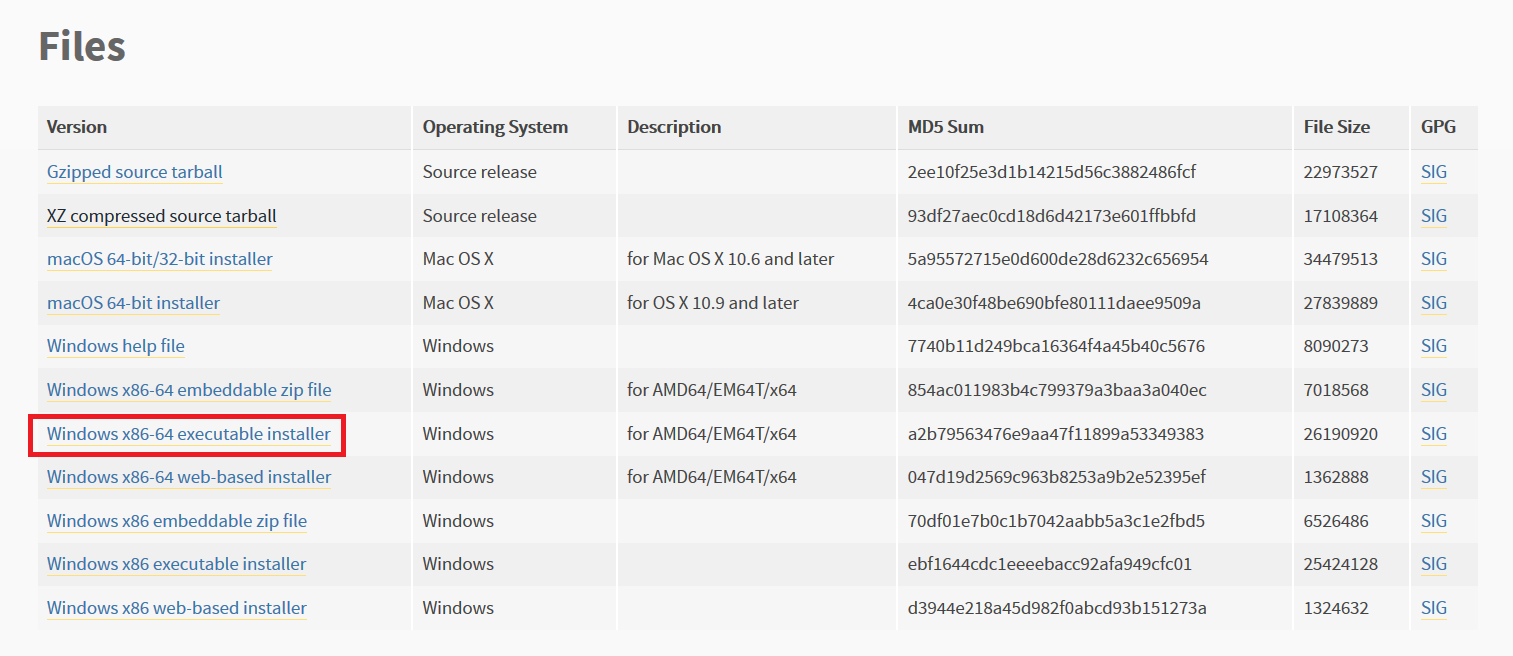Screen dimensions: 1513x656
Task: Click file size 1324632
Action: (1336, 608)
